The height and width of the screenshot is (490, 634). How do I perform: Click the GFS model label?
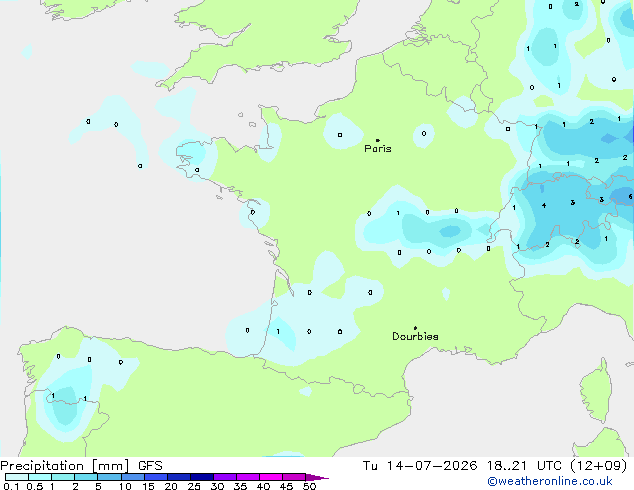(150, 466)
